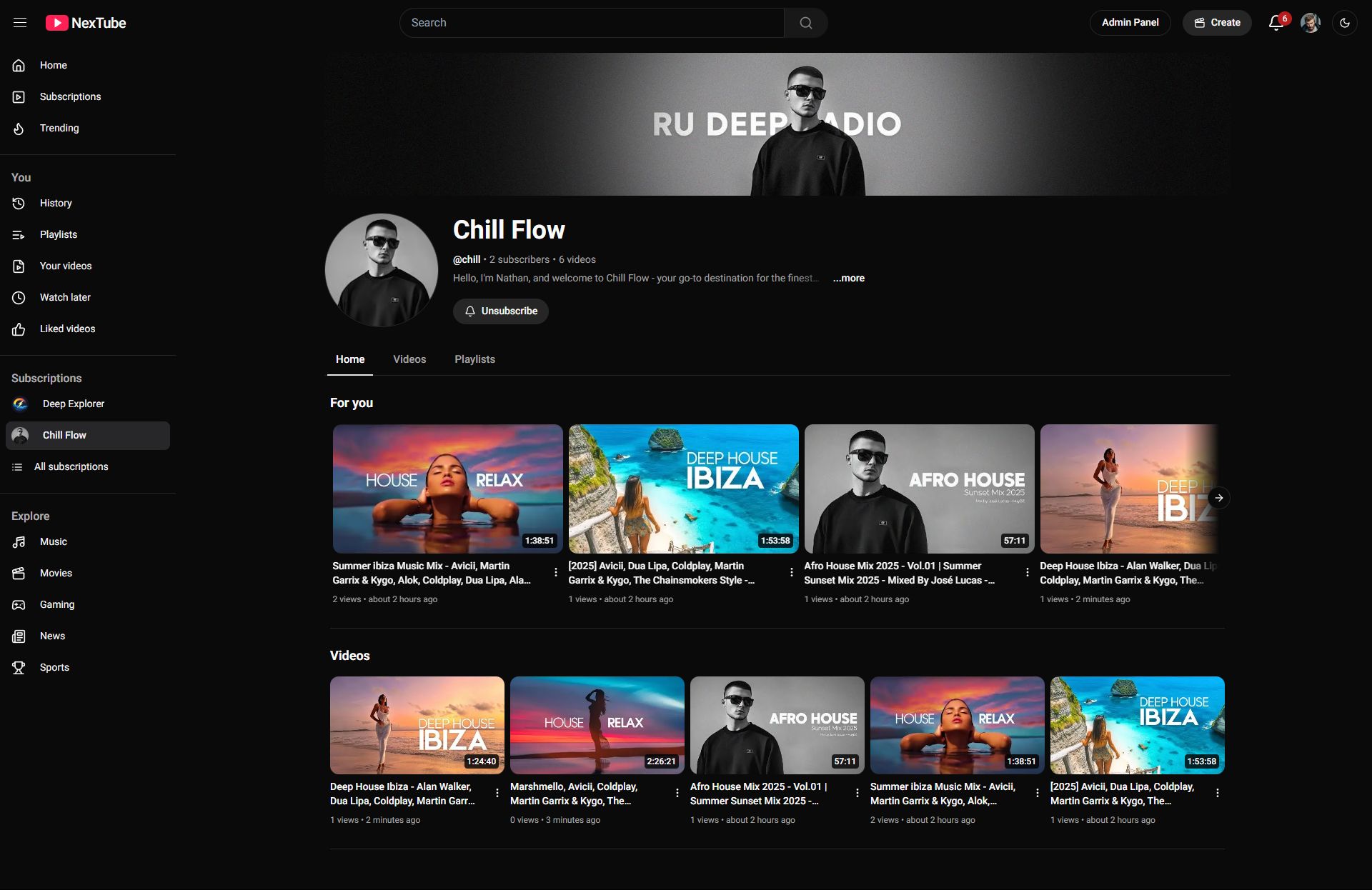Switch to the Playlists tab
The width and height of the screenshot is (1372, 890).
click(x=474, y=359)
